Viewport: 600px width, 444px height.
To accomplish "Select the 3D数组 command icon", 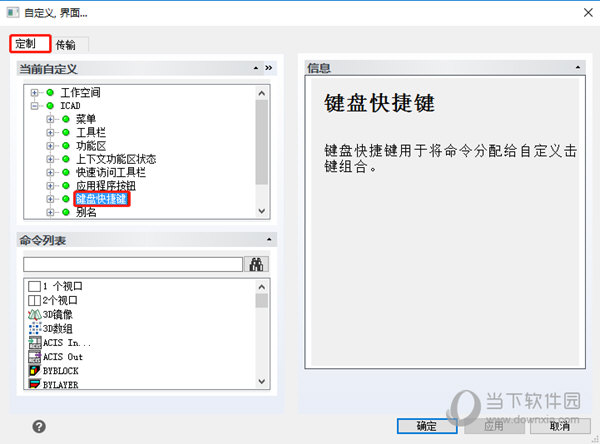I will point(34,328).
